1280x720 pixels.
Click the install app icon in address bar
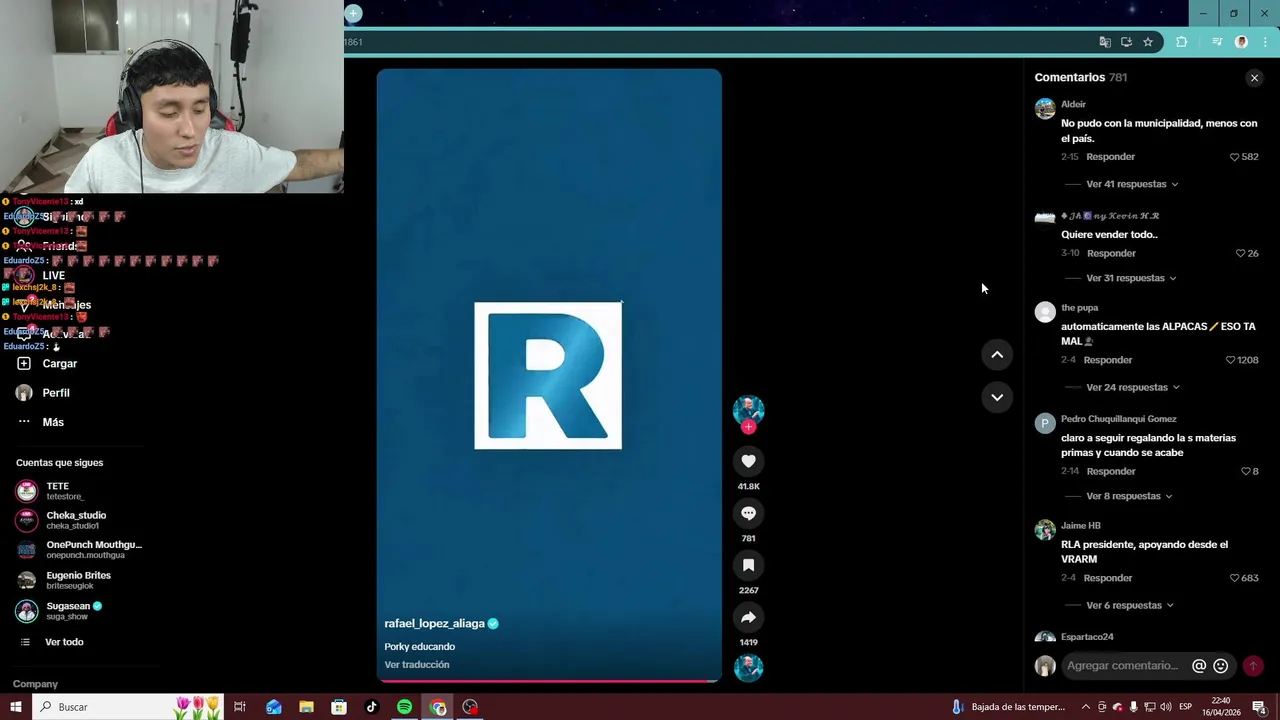coord(1126,42)
